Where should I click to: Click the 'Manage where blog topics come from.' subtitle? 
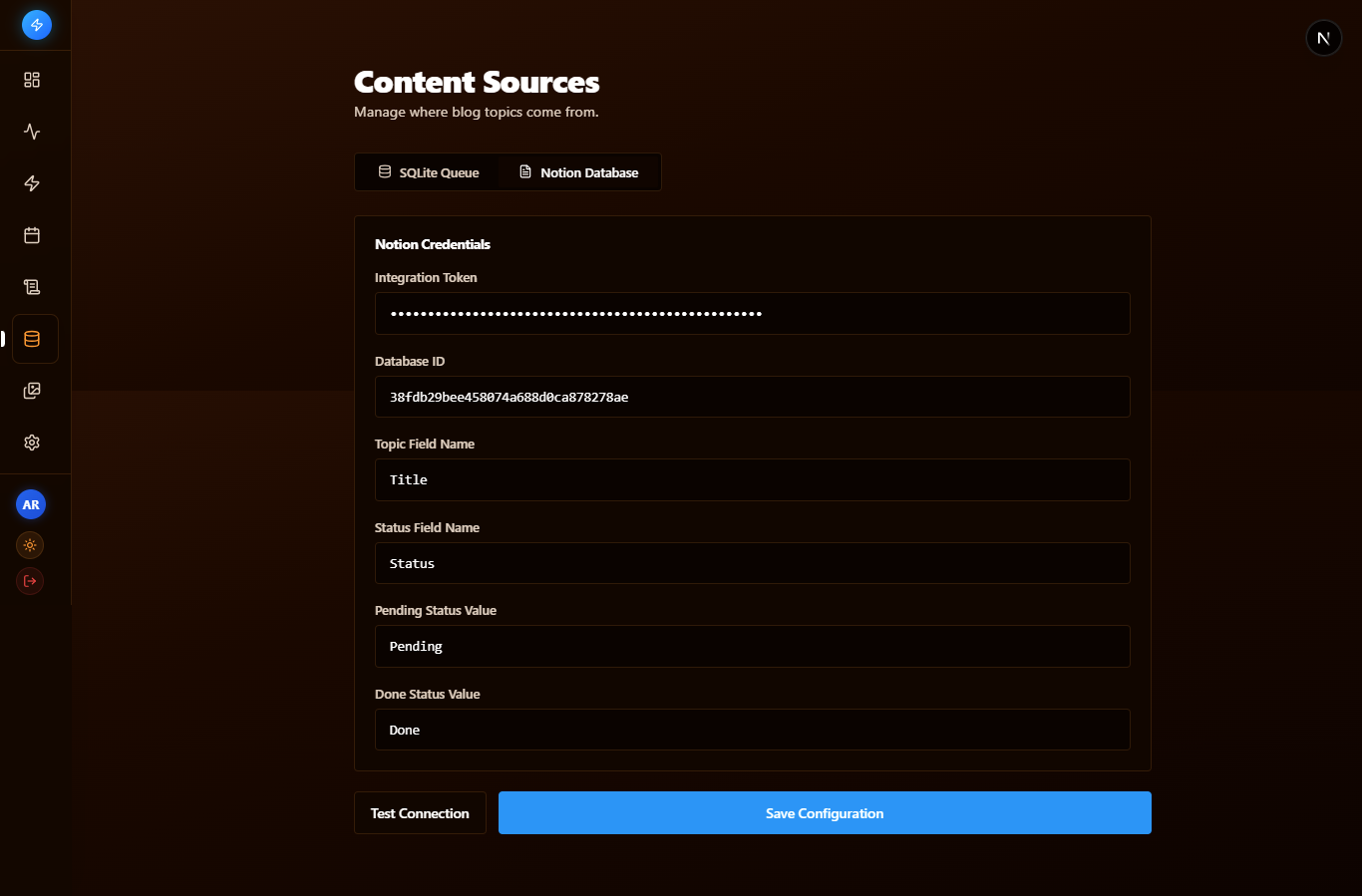pyautogui.click(x=477, y=112)
